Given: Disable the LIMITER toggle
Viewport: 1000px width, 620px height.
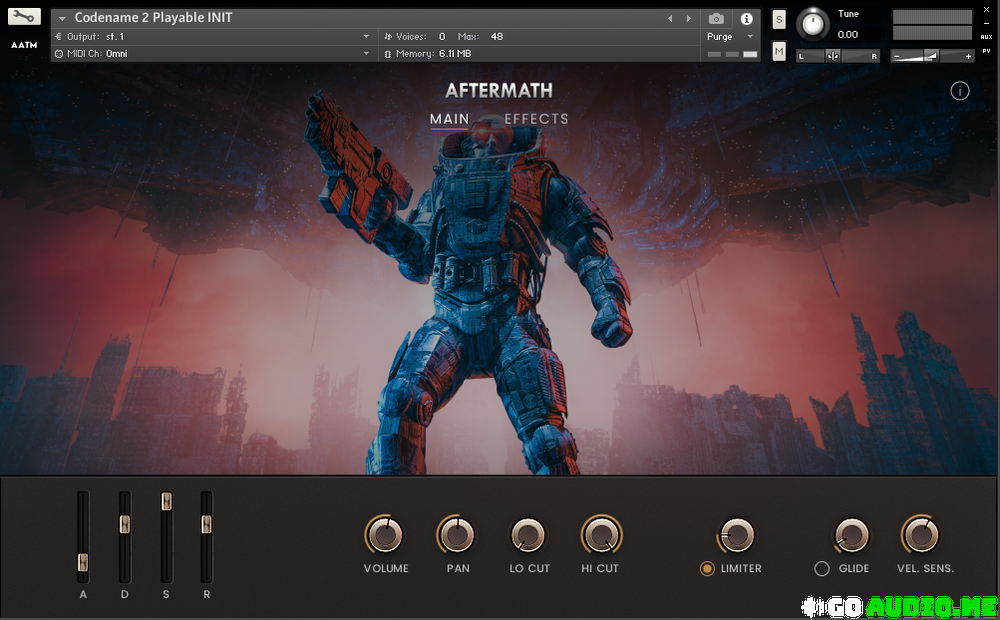Looking at the screenshot, I should 707,569.
